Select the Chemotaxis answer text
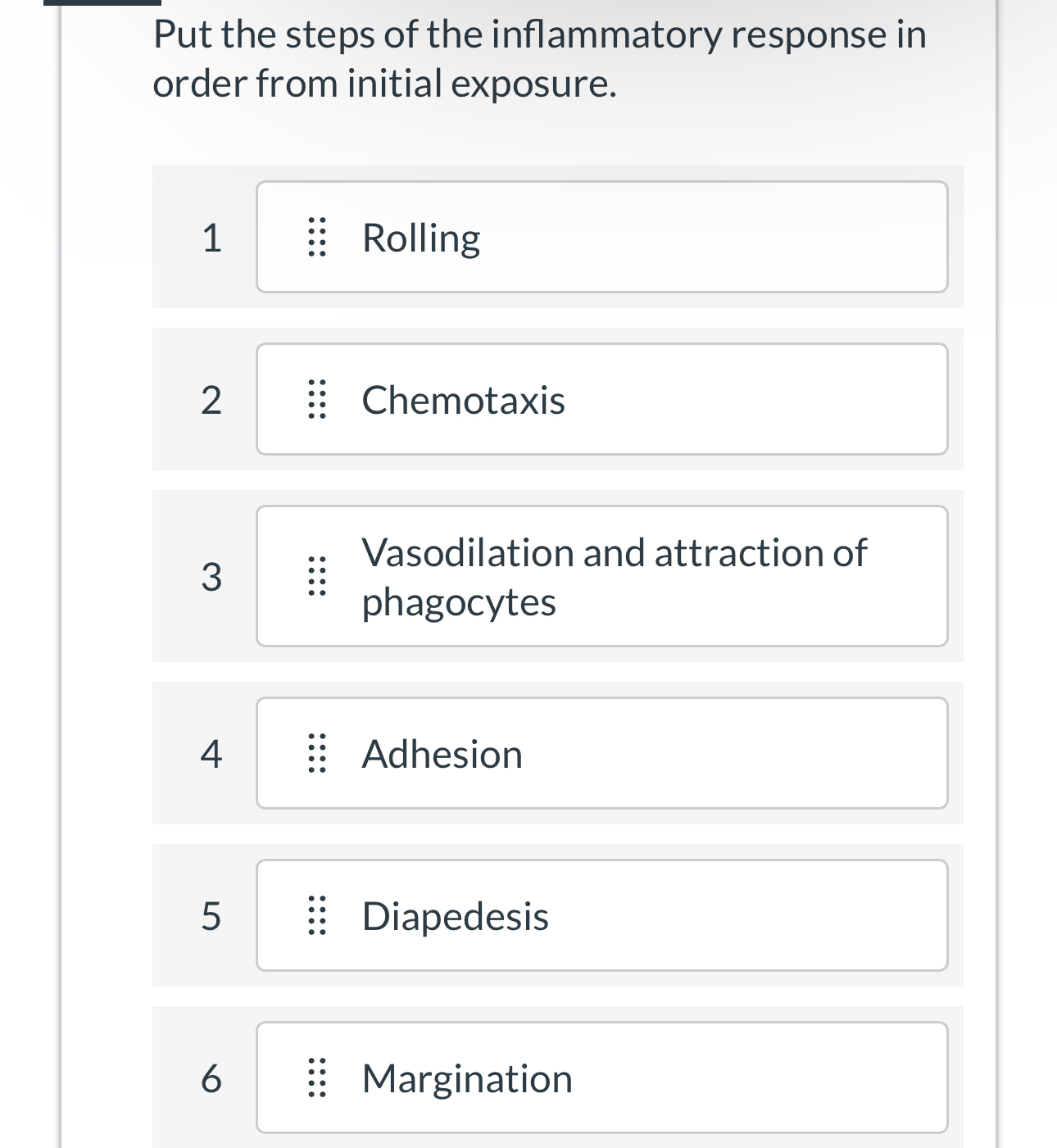 (463, 400)
